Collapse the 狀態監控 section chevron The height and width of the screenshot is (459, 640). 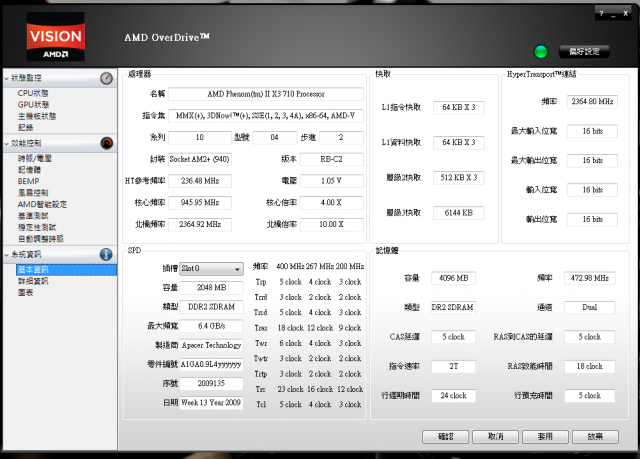(7, 78)
